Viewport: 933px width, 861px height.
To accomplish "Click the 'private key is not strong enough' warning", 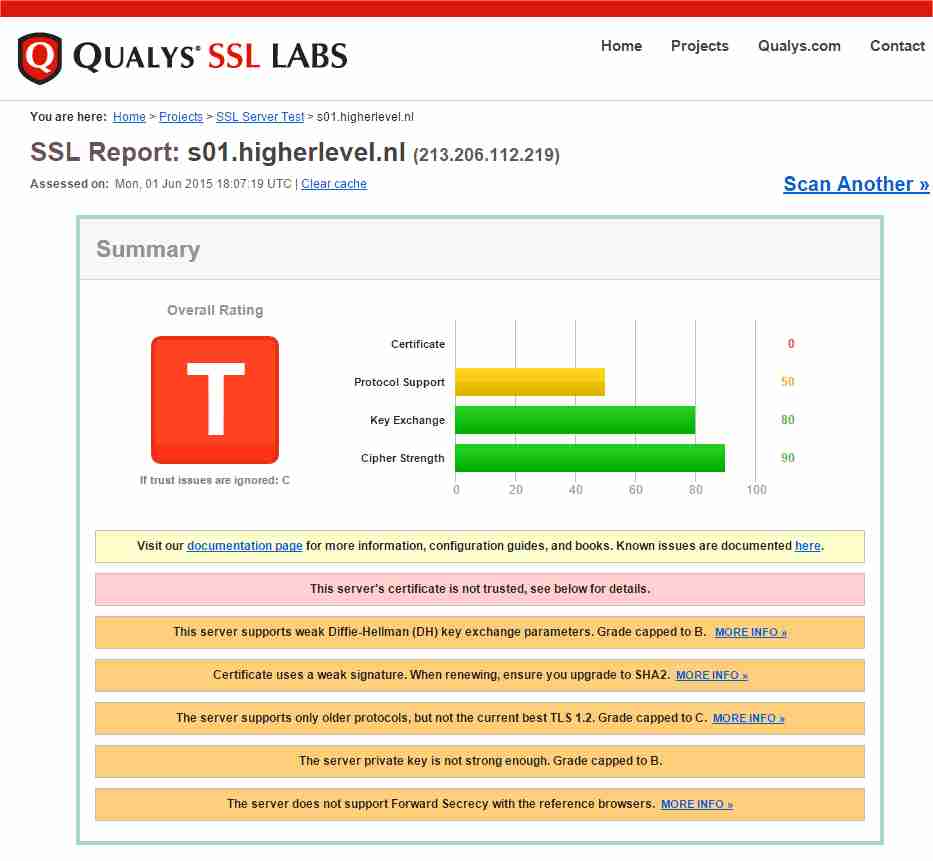I will (x=480, y=760).
